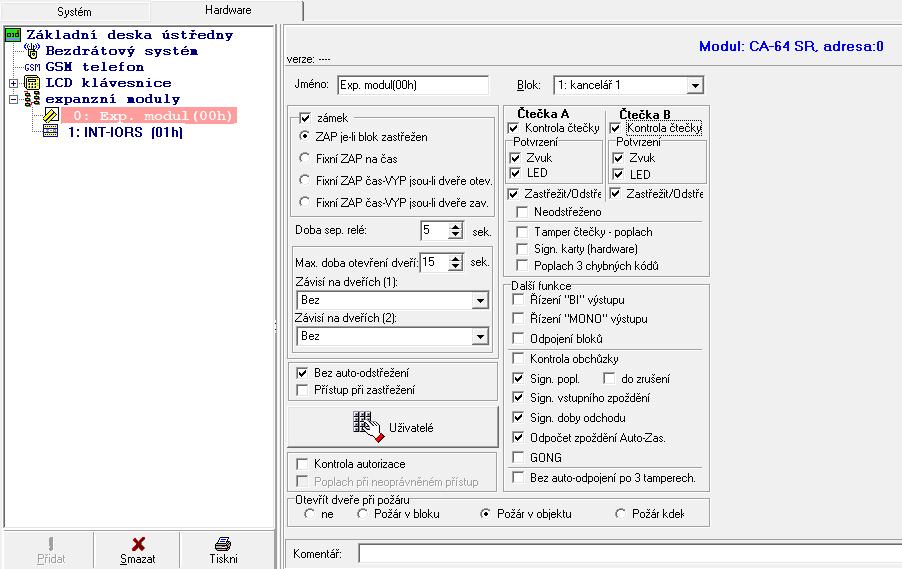Select Fixní ZAP čas-VYP jsou-li dveře otev.

tap(305, 180)
